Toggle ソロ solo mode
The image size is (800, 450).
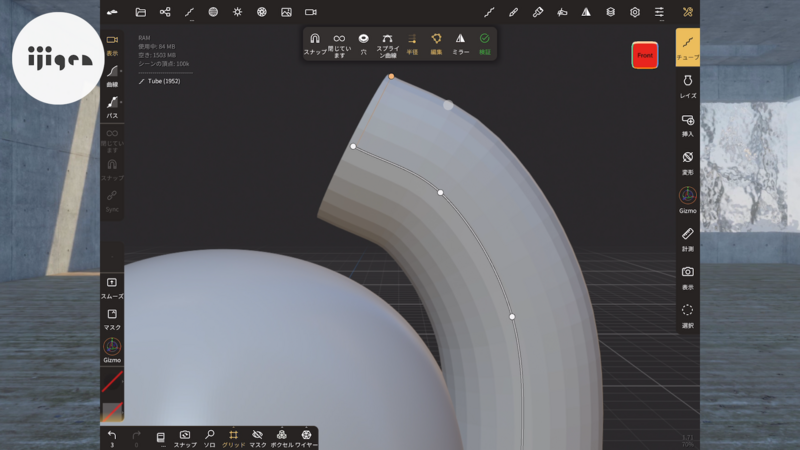(209, 438)
